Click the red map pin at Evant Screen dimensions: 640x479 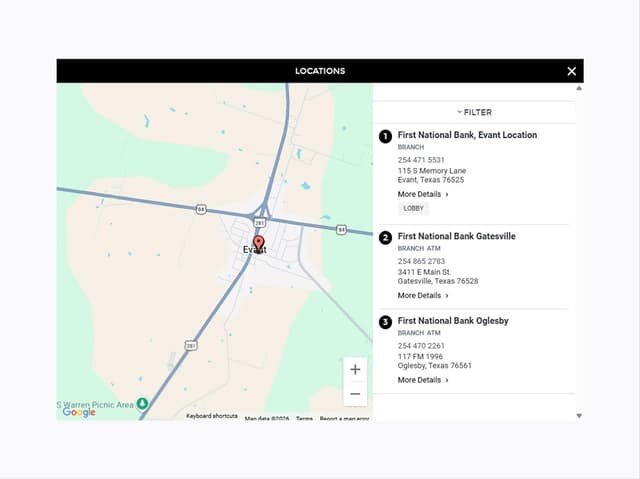[258, 244]
